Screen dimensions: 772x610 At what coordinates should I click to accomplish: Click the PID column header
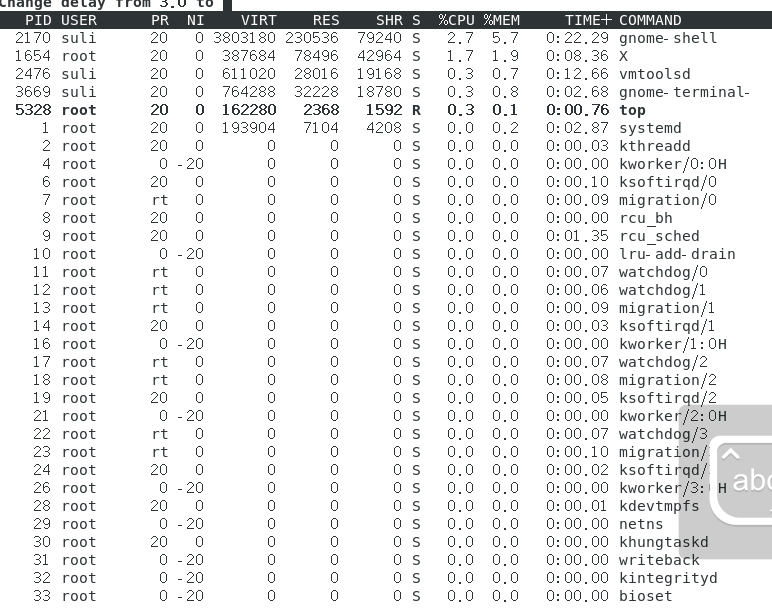[38, 20]
